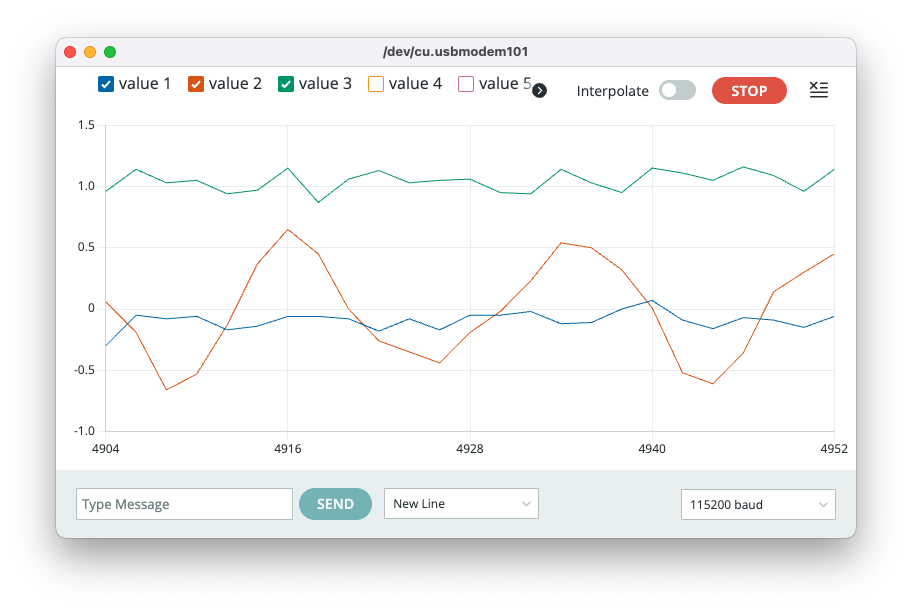The image size is (912, 612).
Task: Click the clear plot icon
Action: (818, 90)
